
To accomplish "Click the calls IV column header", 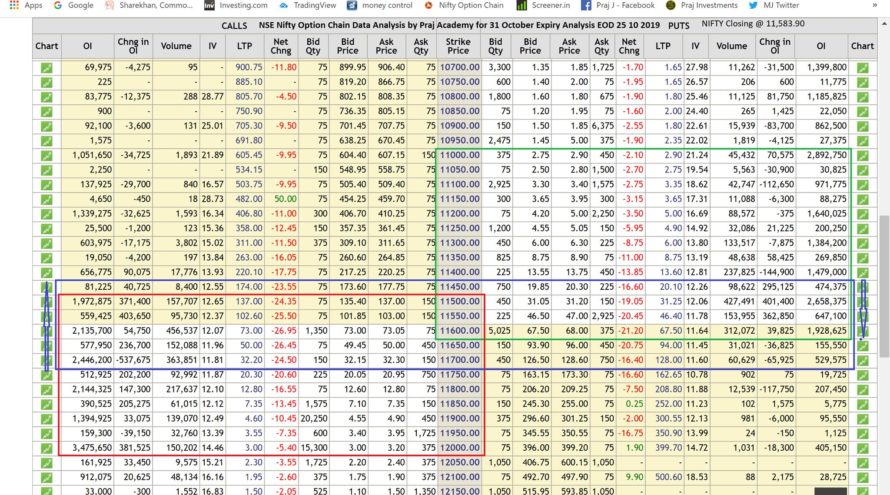I will (212, 46).
